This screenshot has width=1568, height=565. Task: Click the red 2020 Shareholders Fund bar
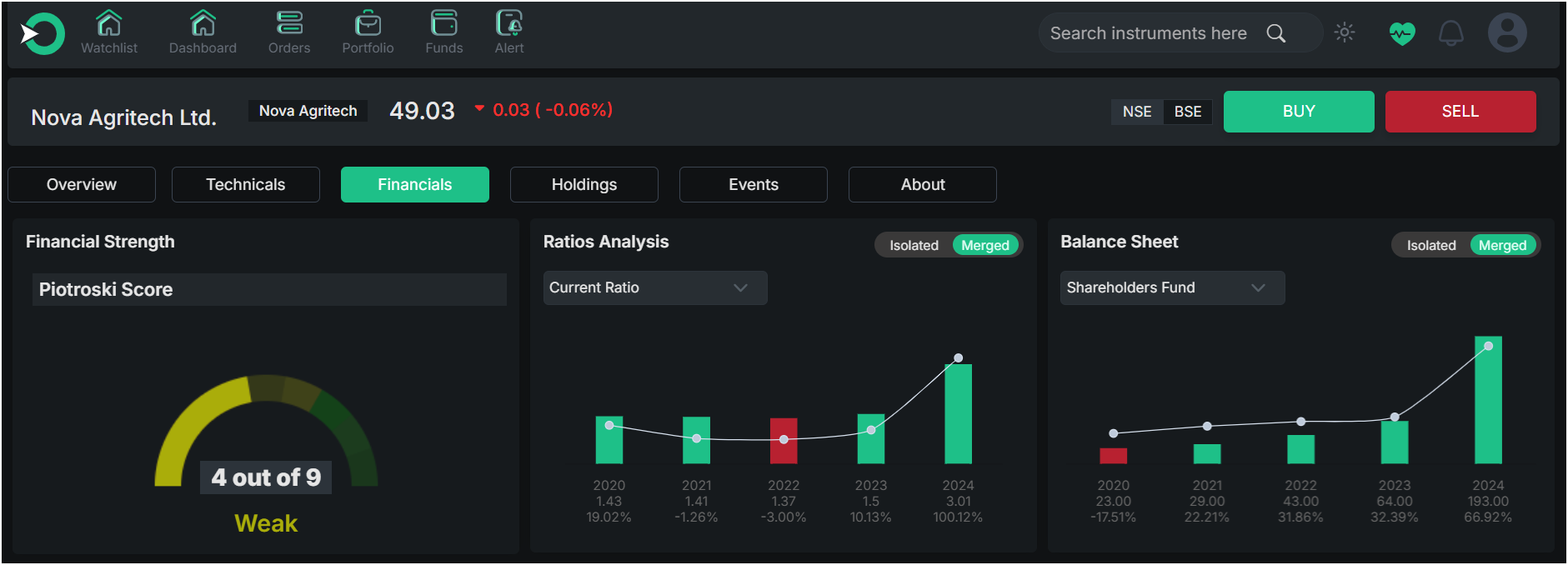coord(1114,456)
